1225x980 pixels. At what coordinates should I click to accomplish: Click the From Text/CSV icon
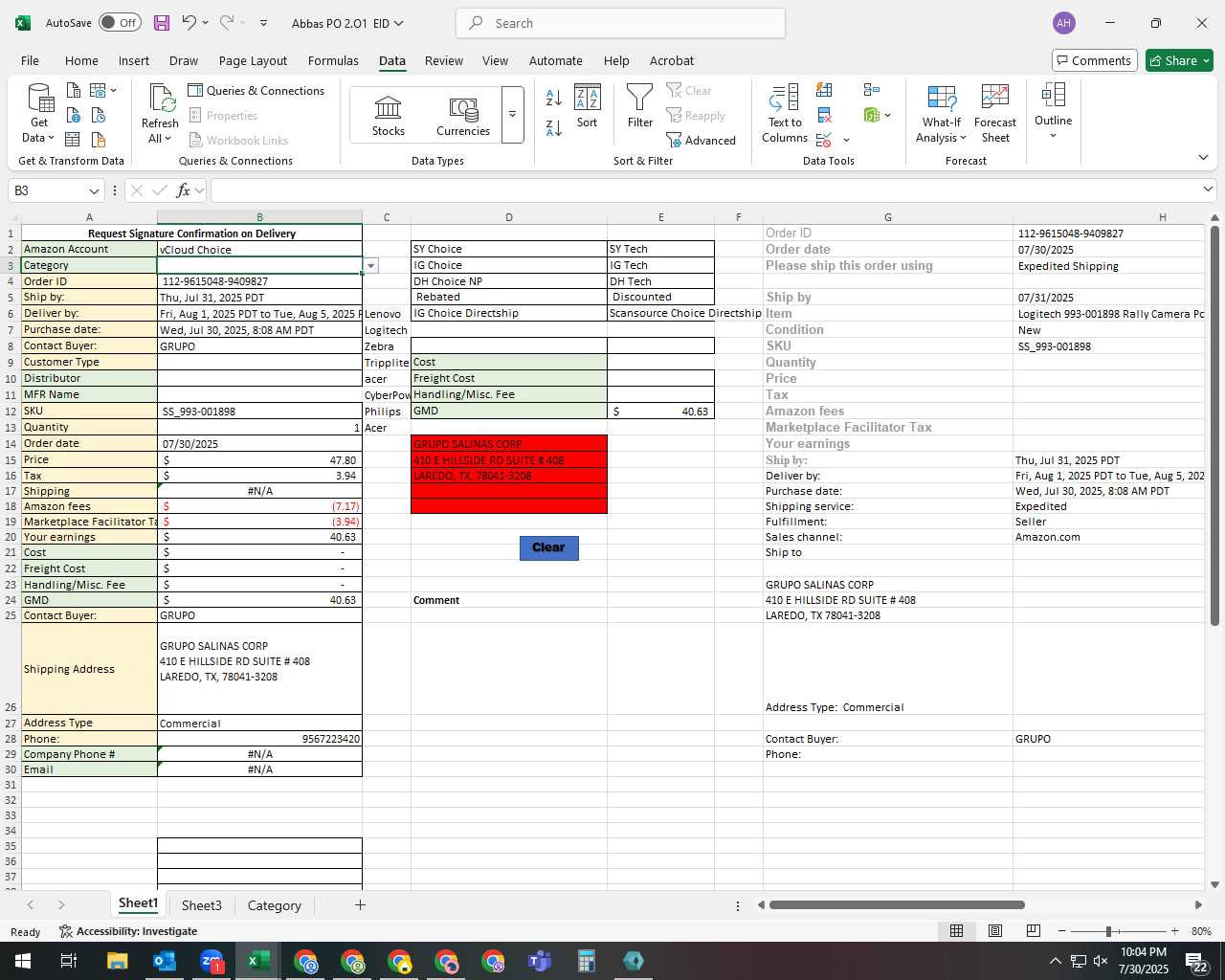[x=74, y=90]
